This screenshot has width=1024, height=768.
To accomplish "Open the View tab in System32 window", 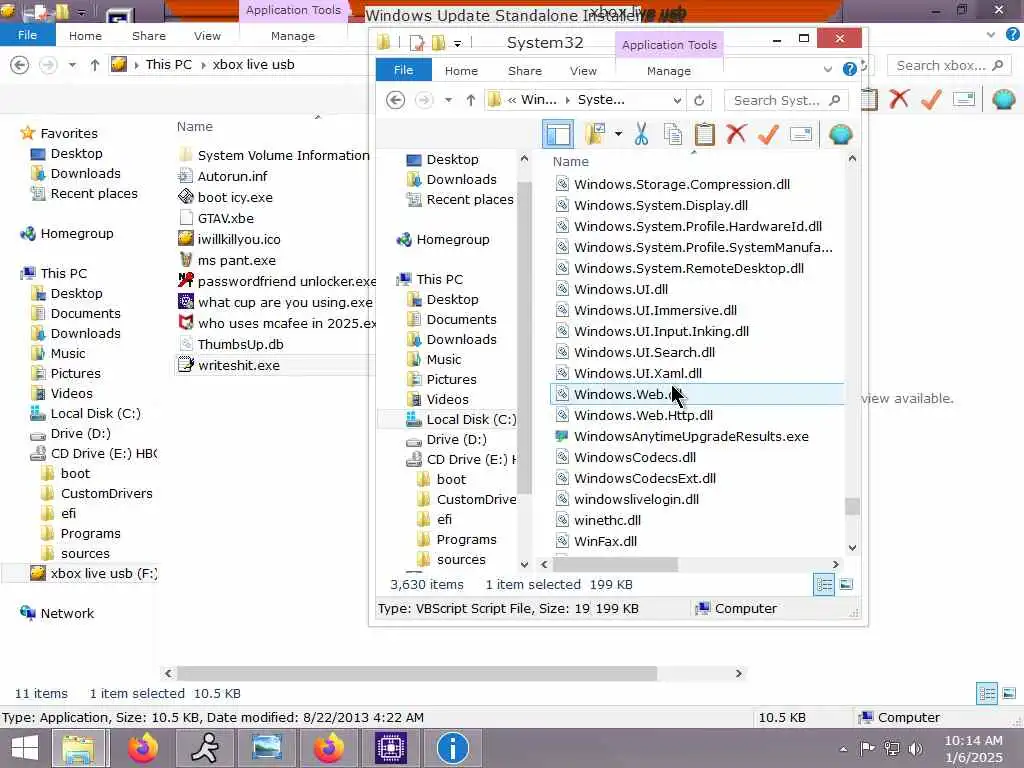I will click(x=583, y=71).
